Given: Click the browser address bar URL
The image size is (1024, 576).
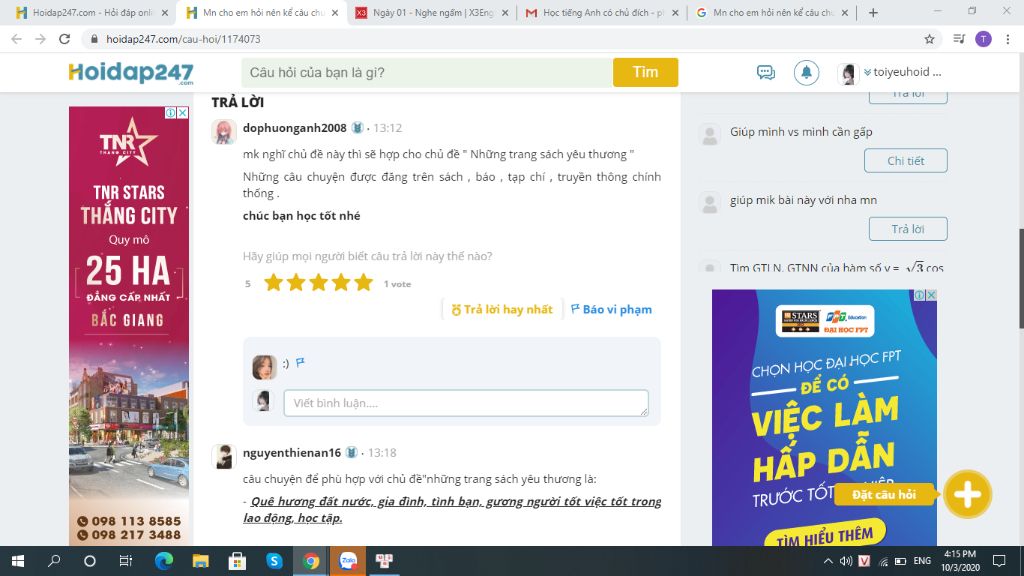Looking at the screenshot, I should pyautogui.click(x=183, y=39).
